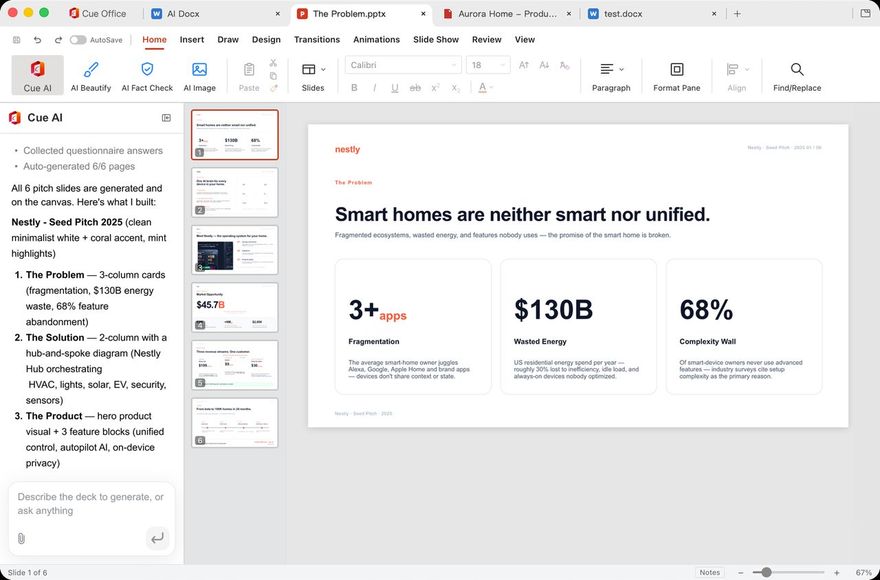
Task: Open the Transitions ribbon tab
Action: (317, 40)
